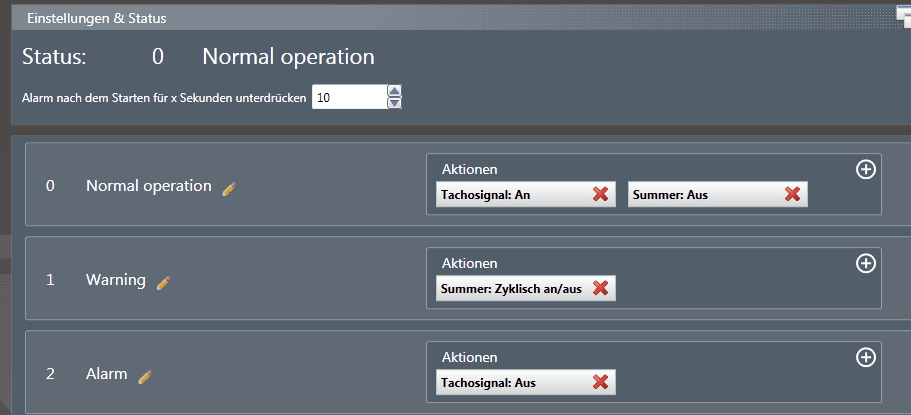Screen dimensions: 911x415
Task: Decrease the alarm suppression seconds value
Action: [x=394, y=102]
